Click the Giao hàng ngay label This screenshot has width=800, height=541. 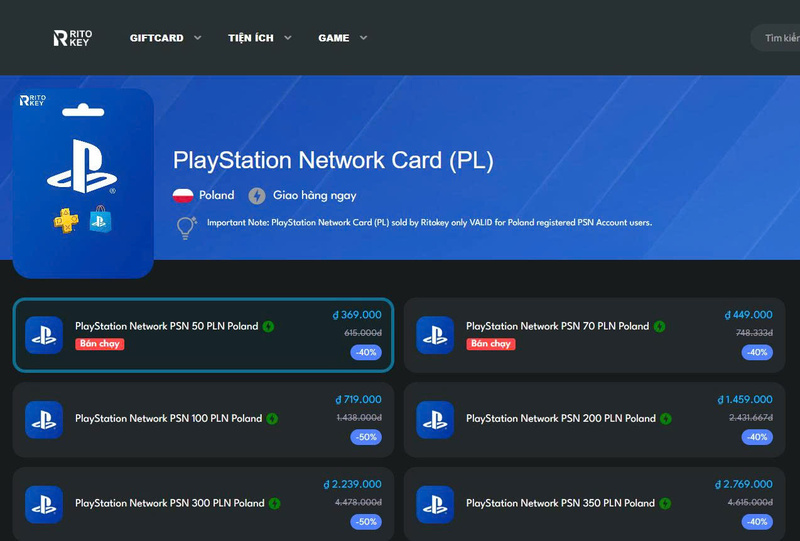tap(314, 195)
